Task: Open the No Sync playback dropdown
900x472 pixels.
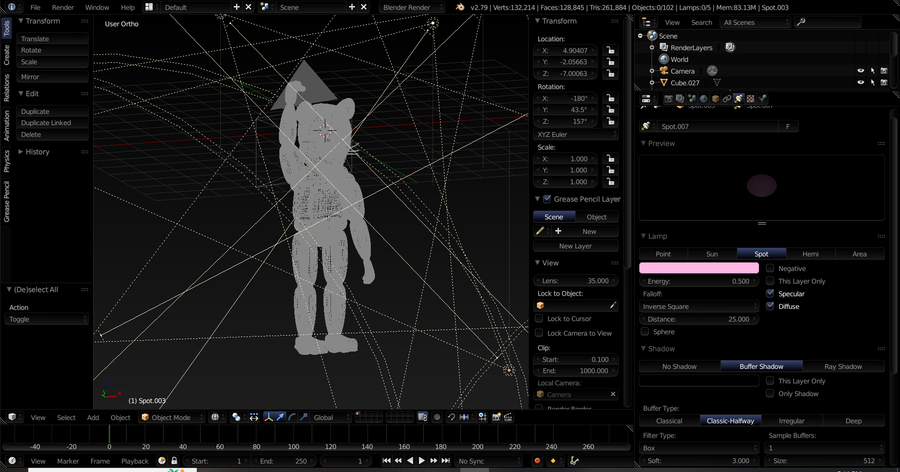Action: point(489,461)
